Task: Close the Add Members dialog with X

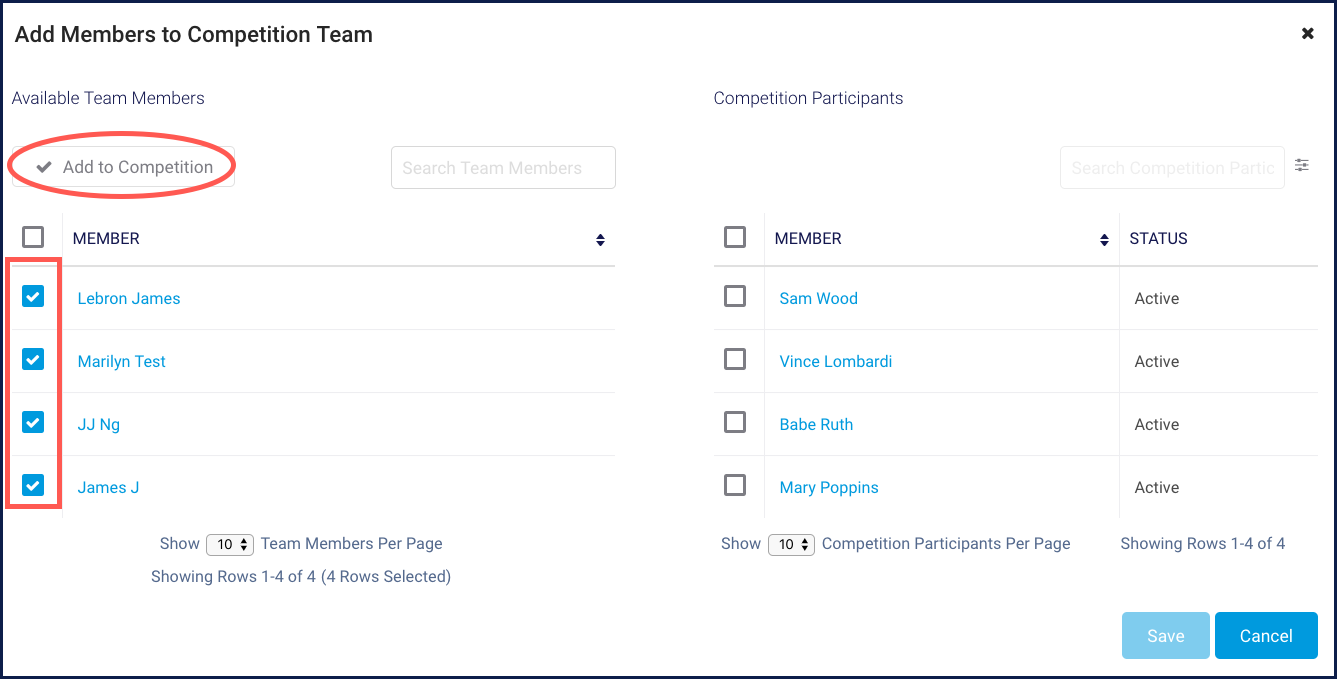Action: coord(1307,34)
